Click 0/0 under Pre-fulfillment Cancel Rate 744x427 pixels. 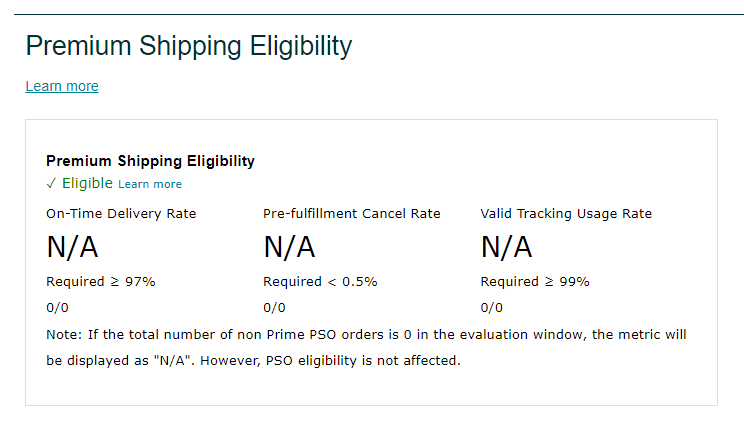pos(275,307)
